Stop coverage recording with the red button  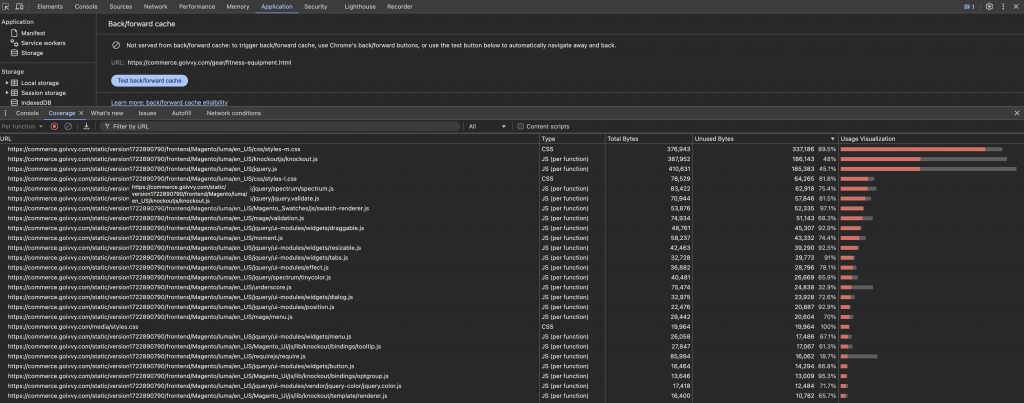(x=54, y=126)
